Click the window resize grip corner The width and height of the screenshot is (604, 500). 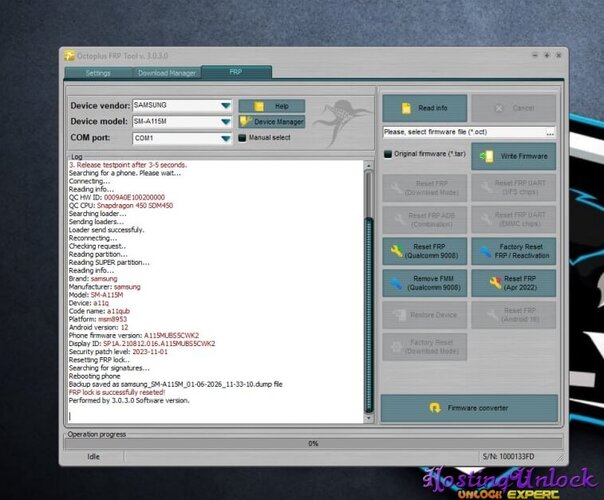tap(560, 458)
